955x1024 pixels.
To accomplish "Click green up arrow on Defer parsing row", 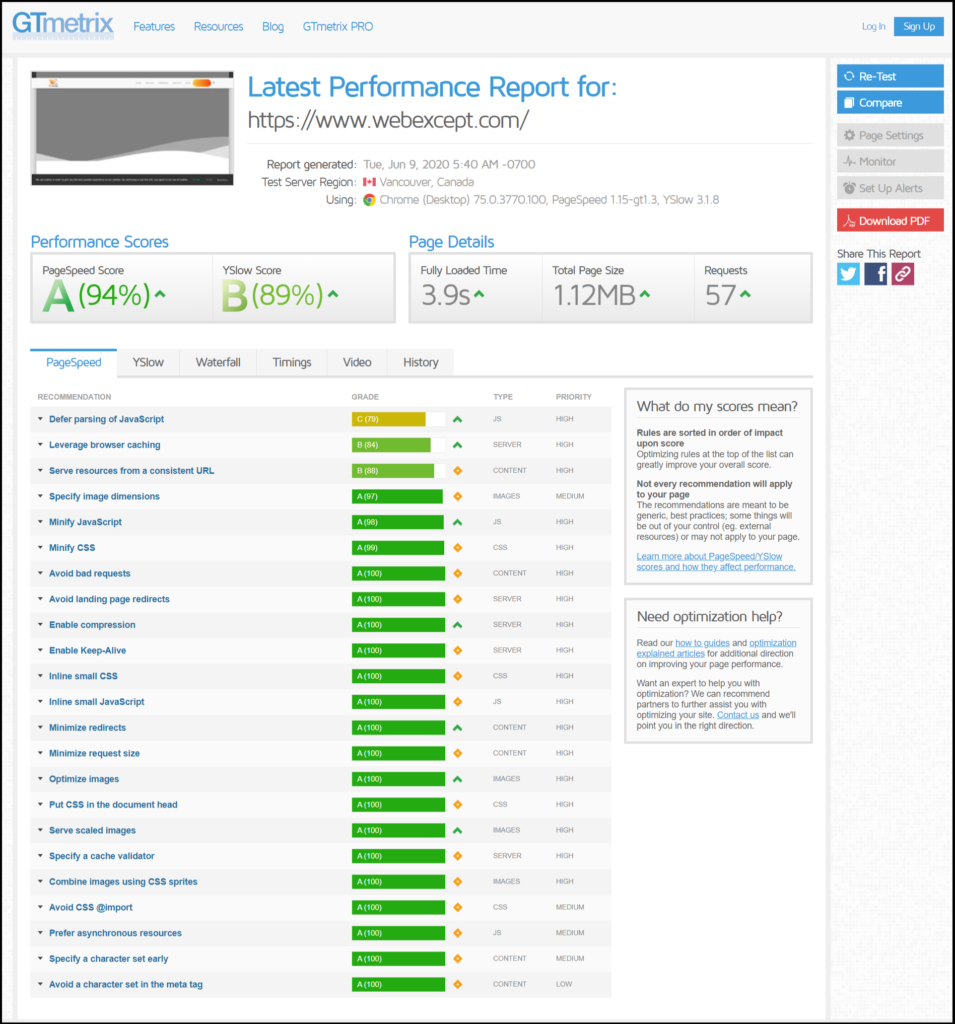I will click(x=457, y=419).
